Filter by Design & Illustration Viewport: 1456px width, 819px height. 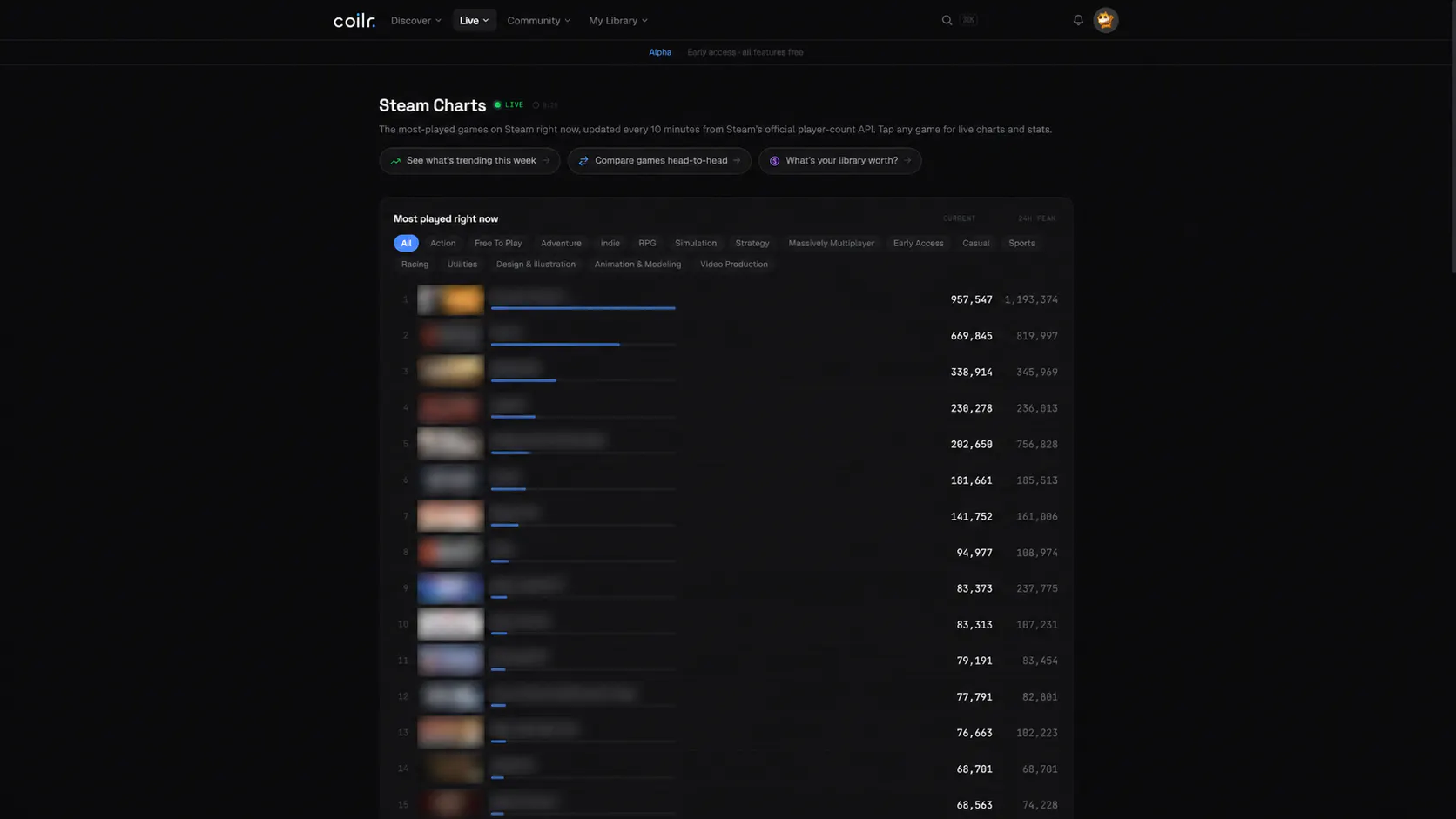(536, 265)
